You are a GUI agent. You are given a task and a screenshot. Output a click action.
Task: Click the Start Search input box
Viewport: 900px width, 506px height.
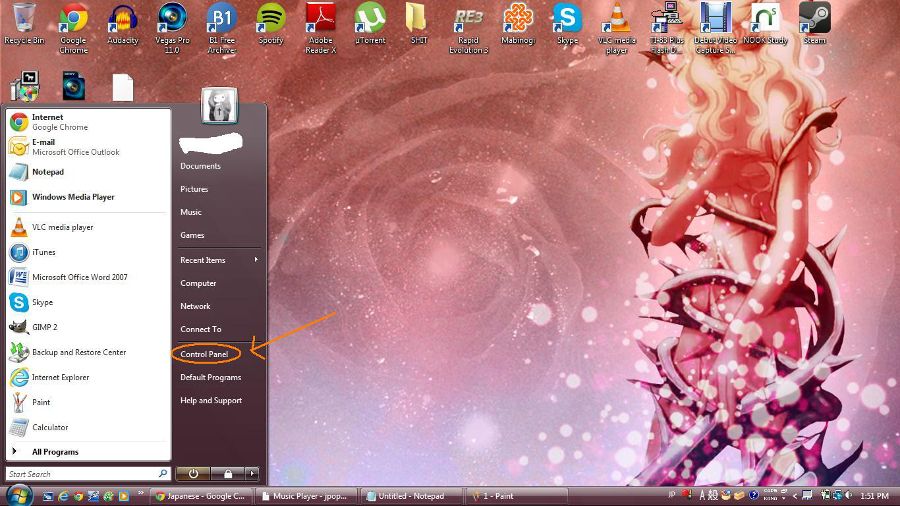click(x=82, y=474)
